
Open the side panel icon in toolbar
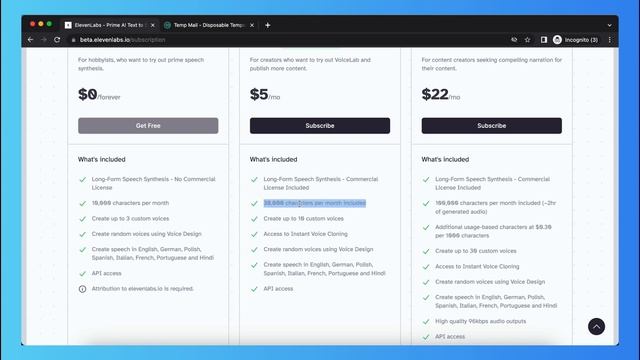tap(544, 40)
